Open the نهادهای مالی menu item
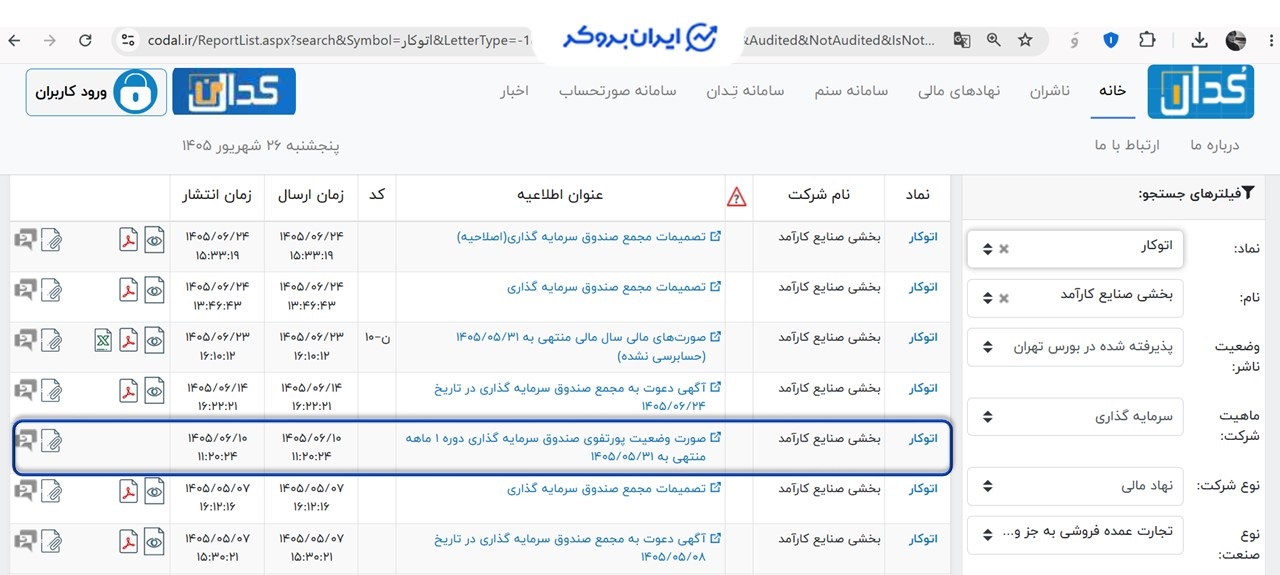Image resolution: width=1280 pixels, height=575 pixels. 960,91
